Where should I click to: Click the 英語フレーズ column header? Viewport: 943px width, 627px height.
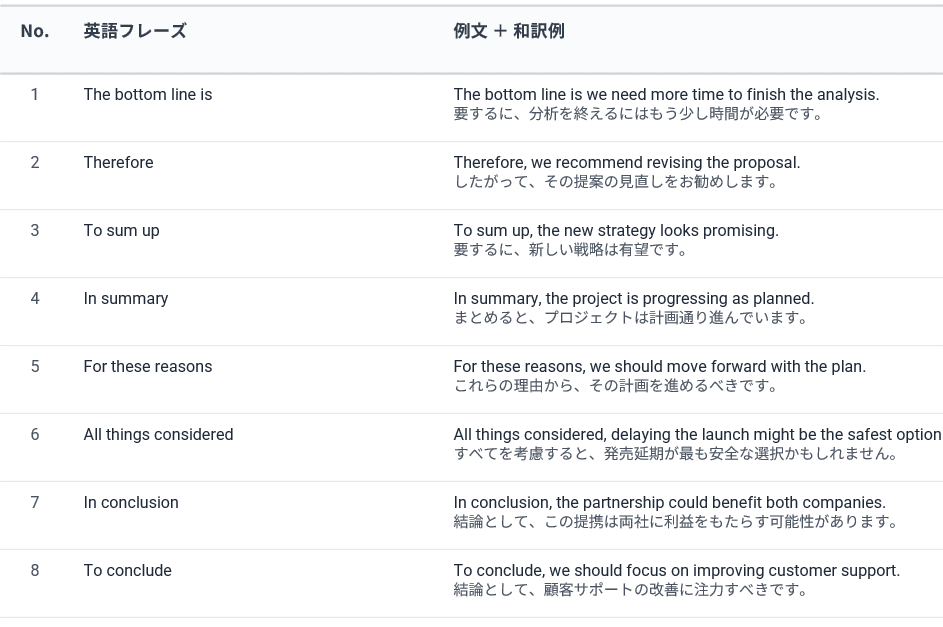point(135,31)
